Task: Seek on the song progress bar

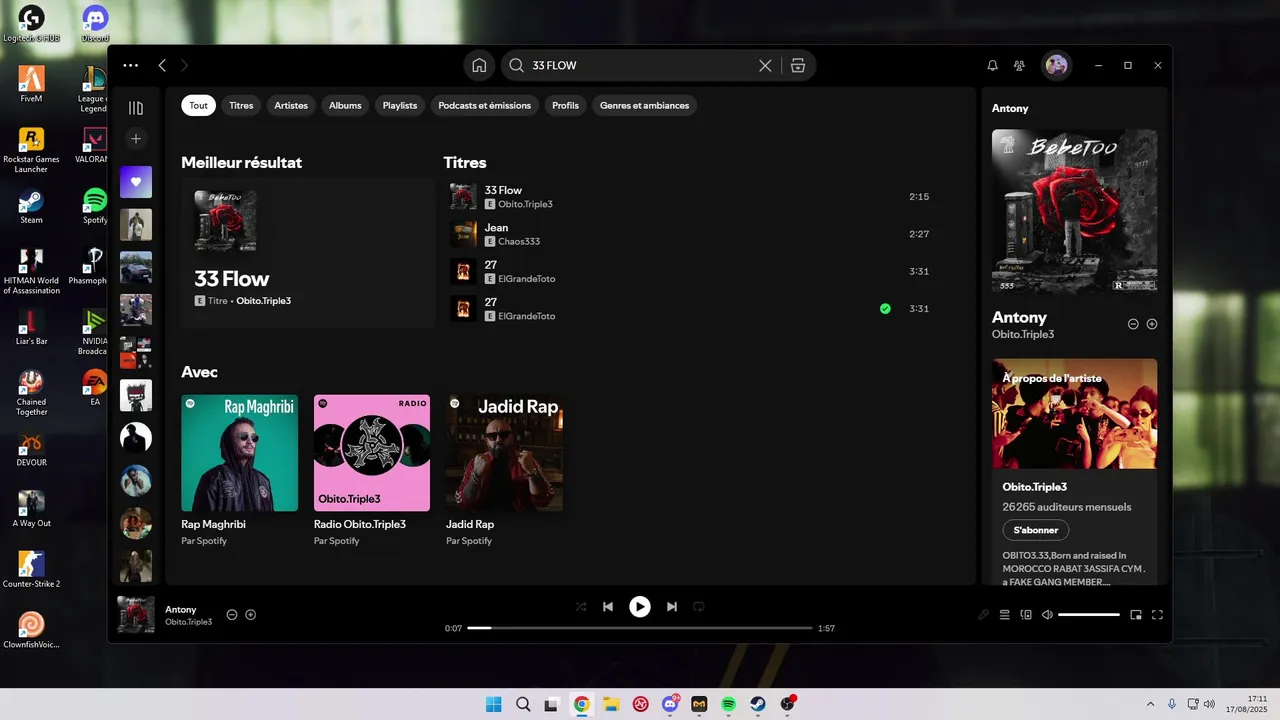Action: [x=640, y=628]
